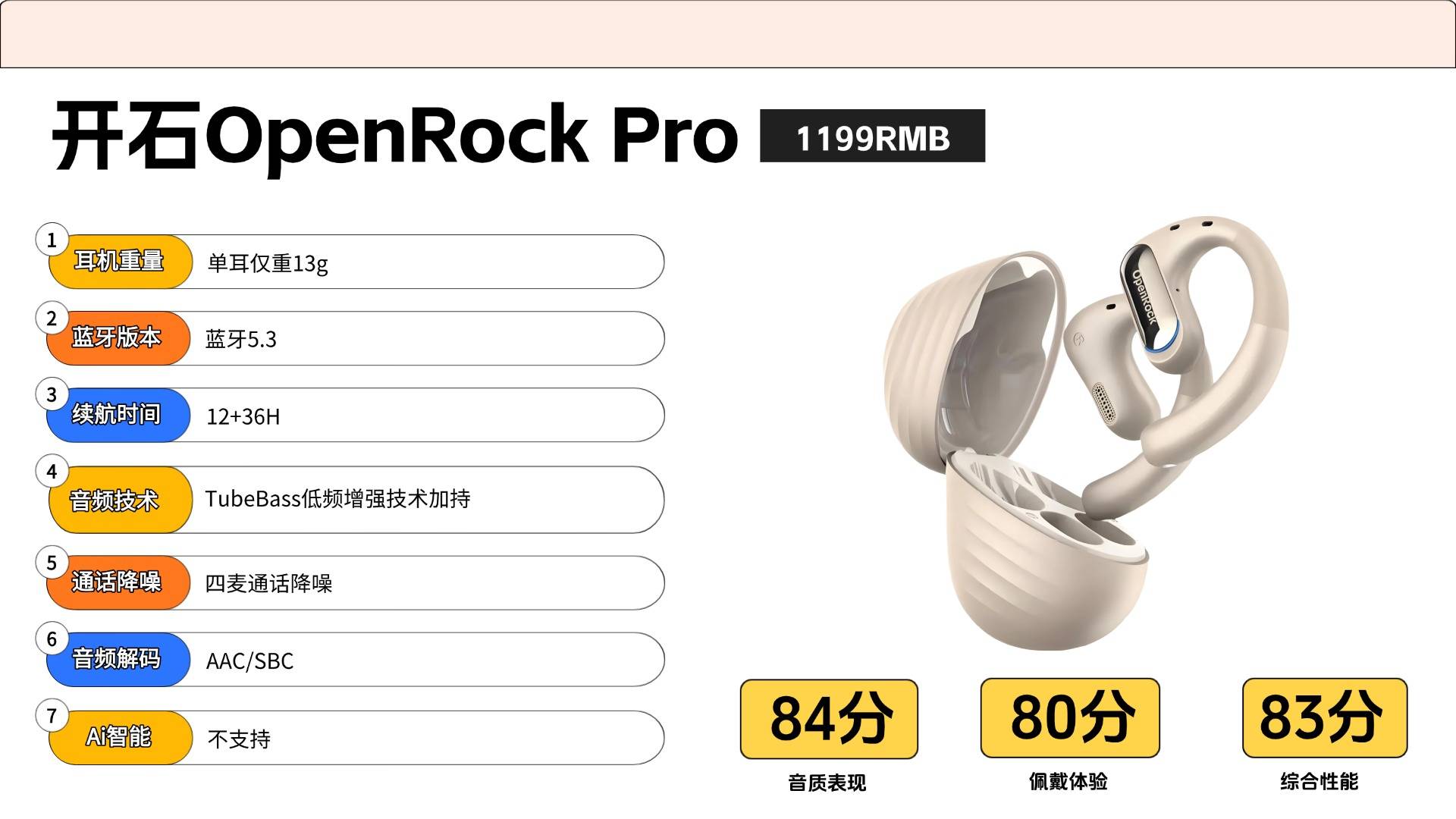The width and height of the screenshot is (1456, 819).
Task: Select the 通话降噪 orange label
Action: click(x=118, y=582)
